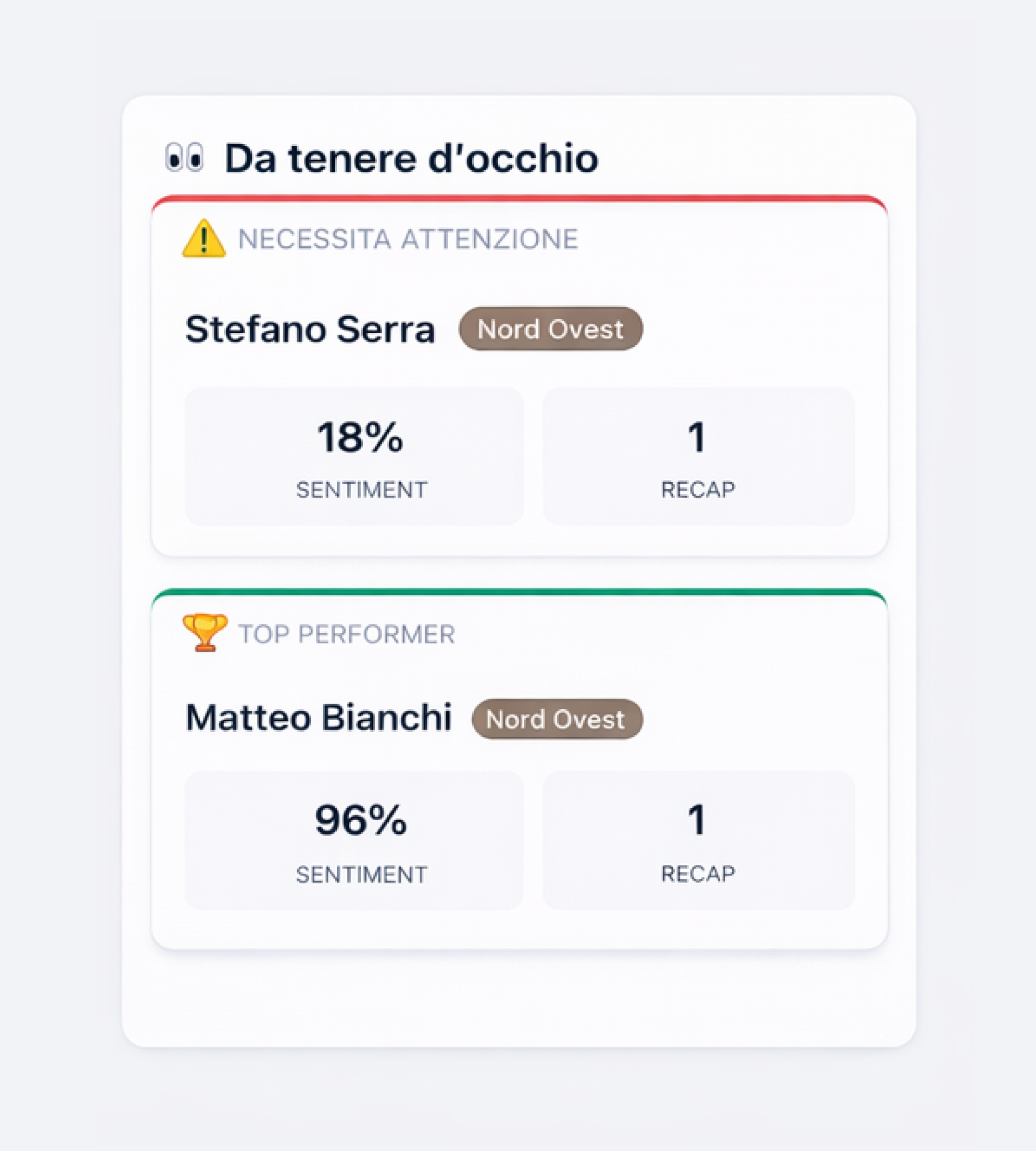Click the RECAP label in Stefano Serra's card
Screen dimensions: 1036x1151
click(698, 489)
